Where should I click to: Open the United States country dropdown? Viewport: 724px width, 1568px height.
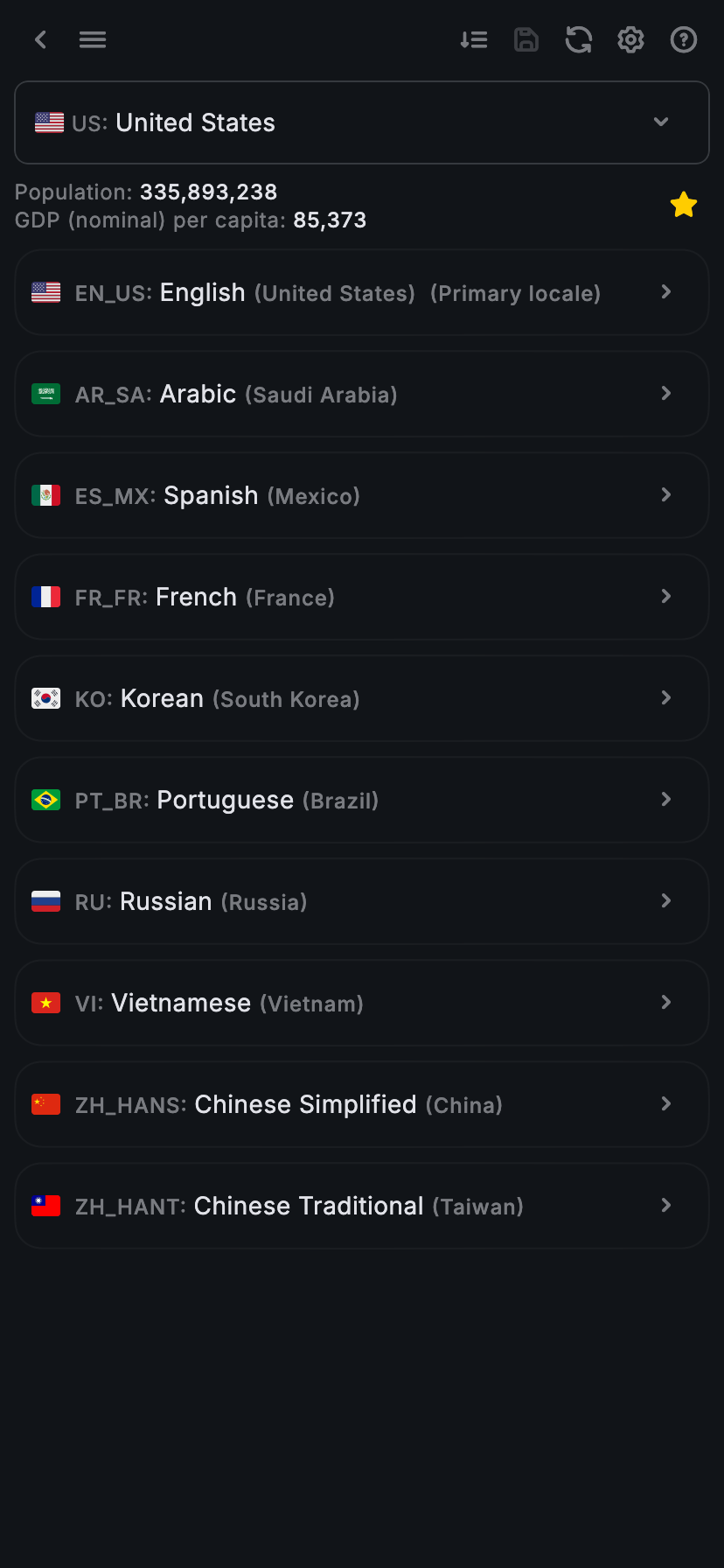pos(362,122)
